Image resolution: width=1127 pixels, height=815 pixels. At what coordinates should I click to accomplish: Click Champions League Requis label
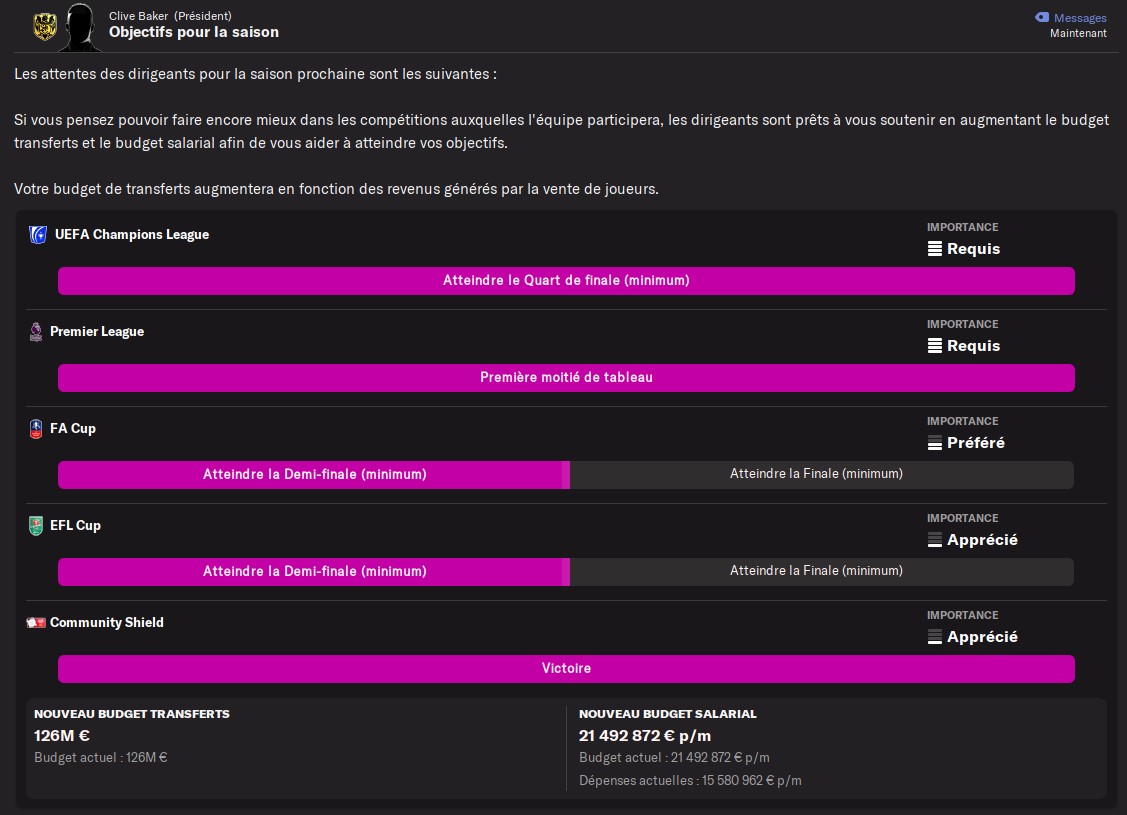click(973, 249)
